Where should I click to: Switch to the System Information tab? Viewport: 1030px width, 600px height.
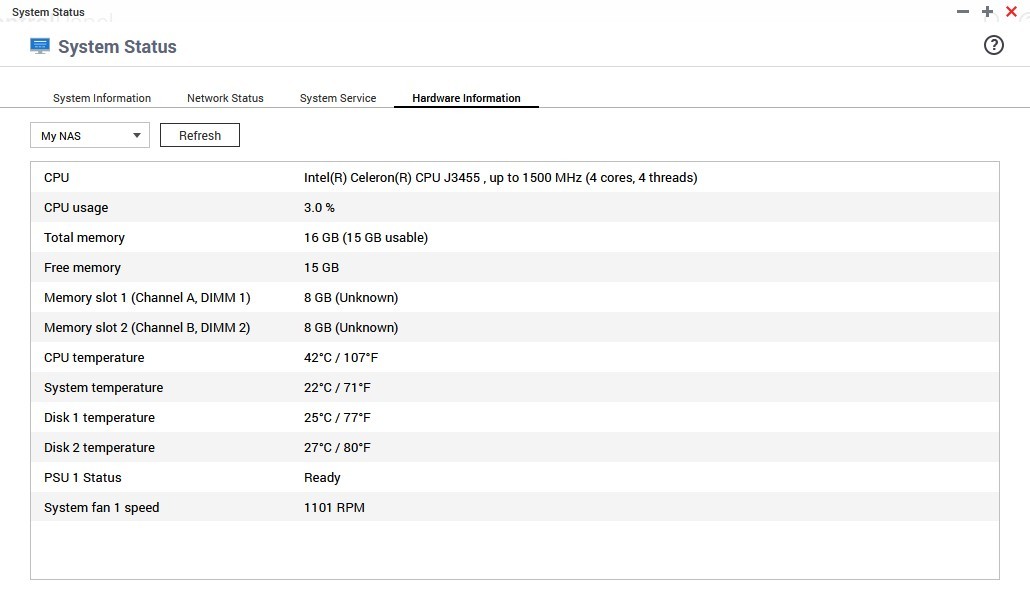click(x=102, y=98)
